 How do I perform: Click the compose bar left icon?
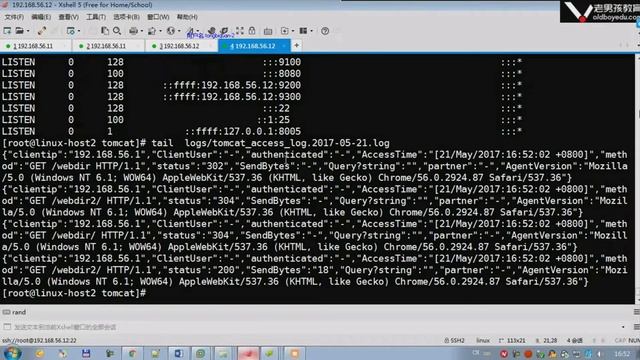[x=7, y=327]
